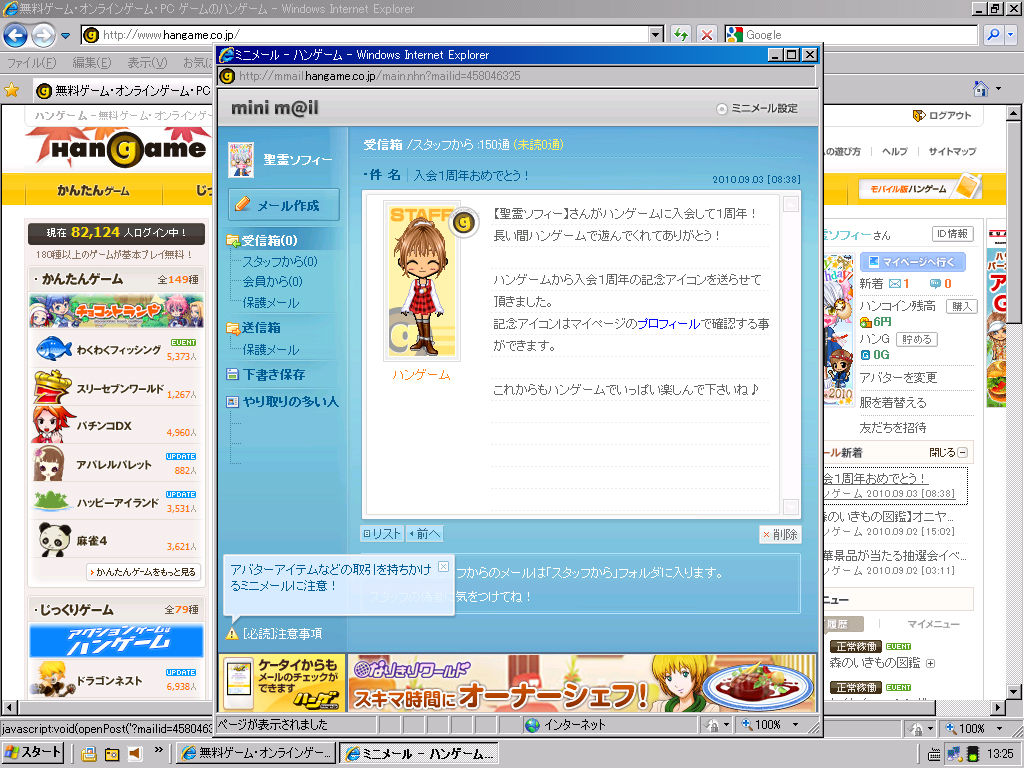1024x768 pixels.
Task: Open the やり取りの多い人 list
Action: coord(283,402)
